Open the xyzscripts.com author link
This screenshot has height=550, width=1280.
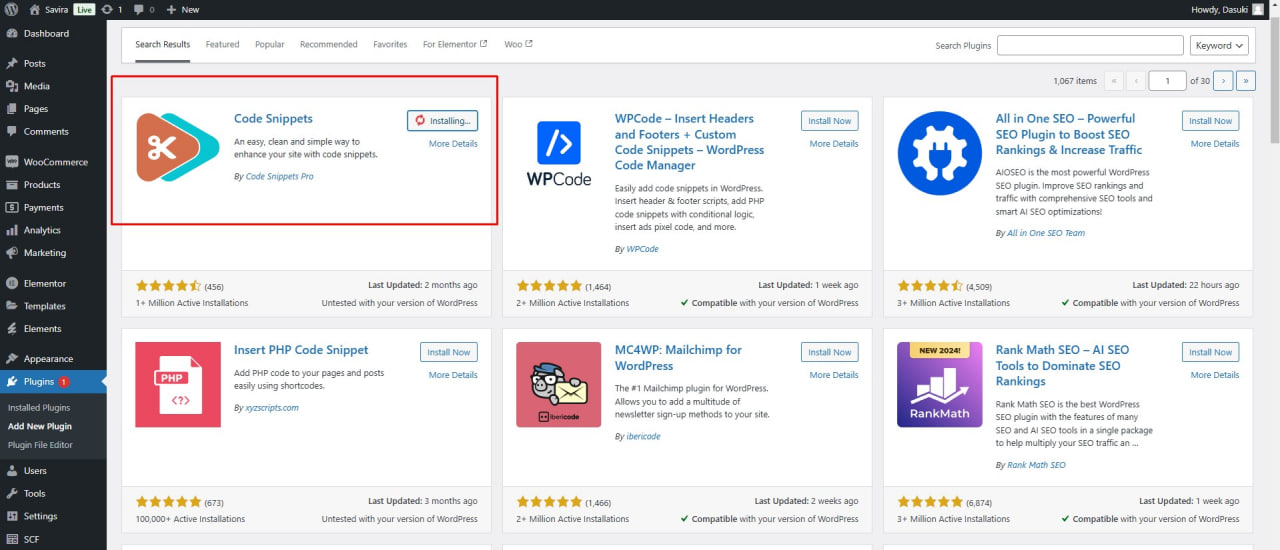[272, 408]
